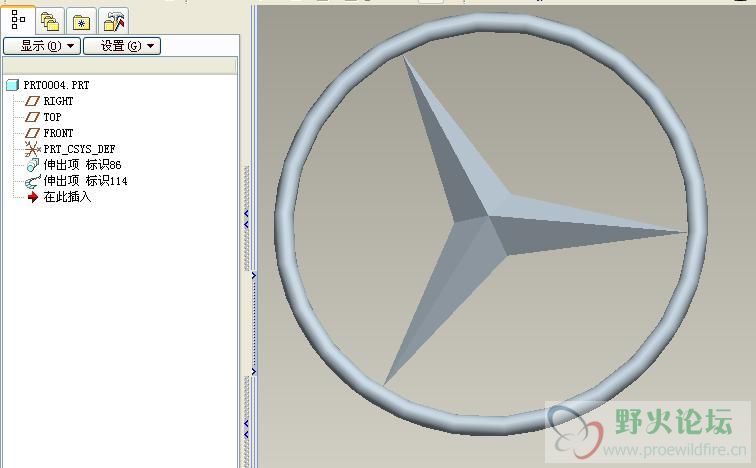The image size is (756, 468).
Task: Select the TOP datum plane
Action: click(52, 117)
